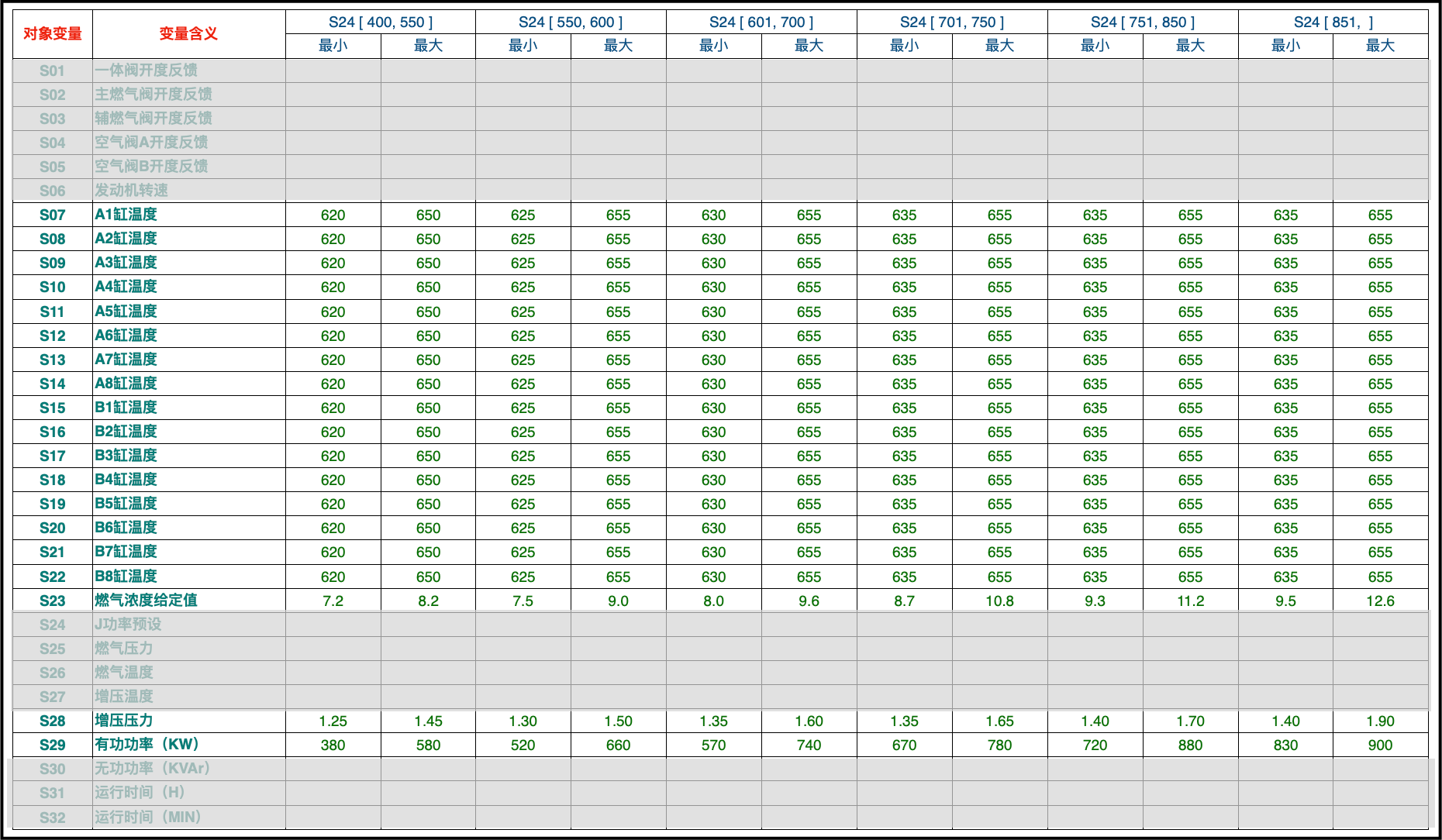1442x840 pixels.
Task: Select the cell showing 10.8
Action: pyautogui.click(x=999, y=601)
